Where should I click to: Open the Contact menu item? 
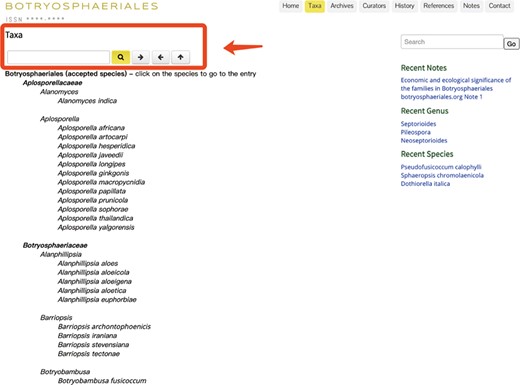click(499, 6)
